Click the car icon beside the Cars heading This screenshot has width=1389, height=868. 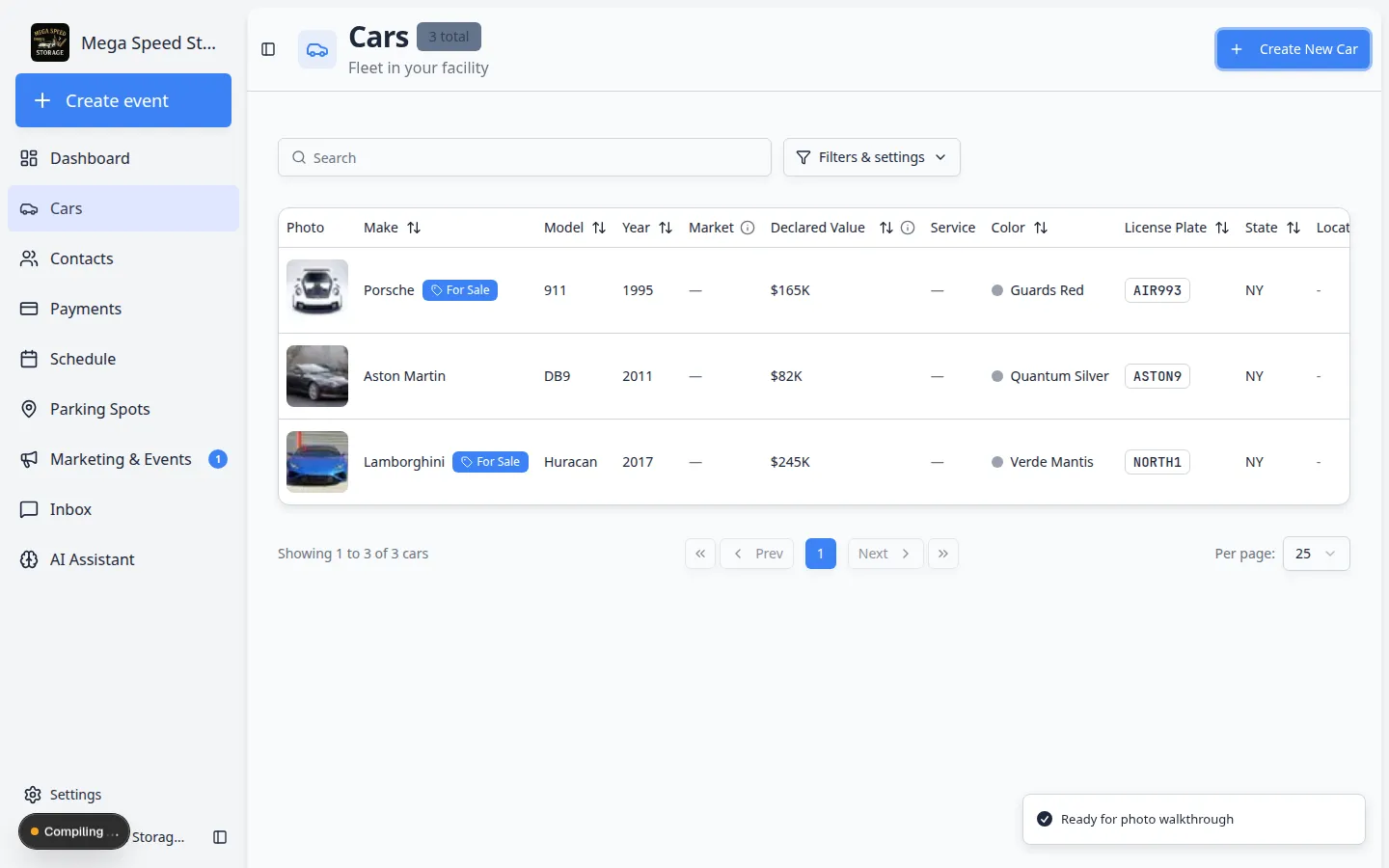pyautogui.click(x=317, y=49)
